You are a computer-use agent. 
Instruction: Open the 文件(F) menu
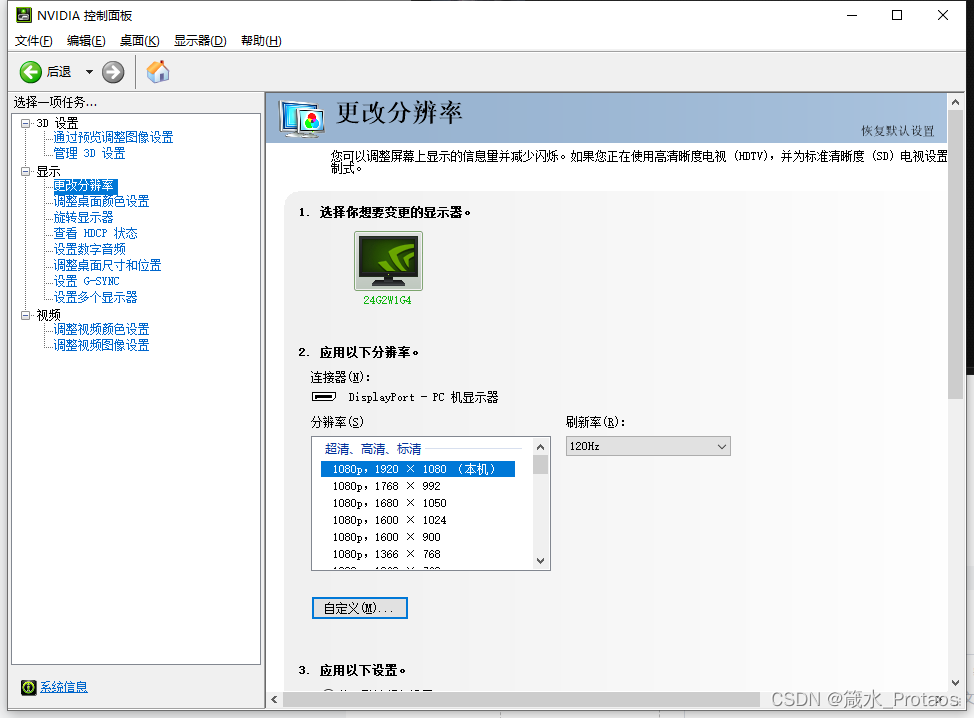[x=34, y=41]
